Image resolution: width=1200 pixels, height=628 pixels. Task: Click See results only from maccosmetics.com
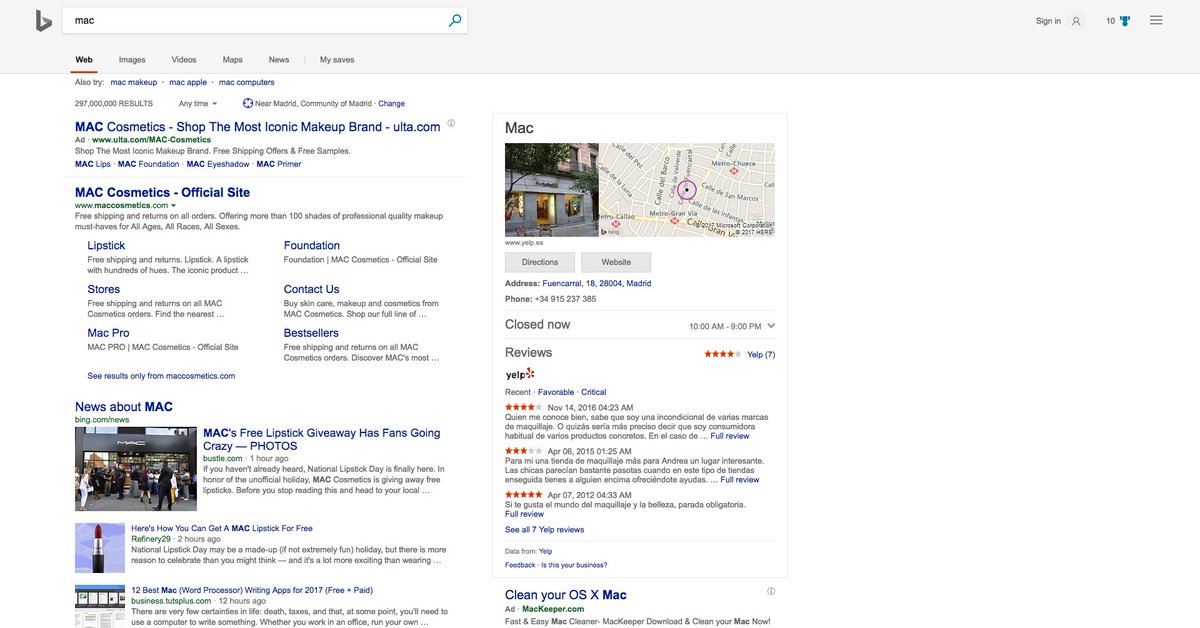pyautogui.click(x=161, y=376)
